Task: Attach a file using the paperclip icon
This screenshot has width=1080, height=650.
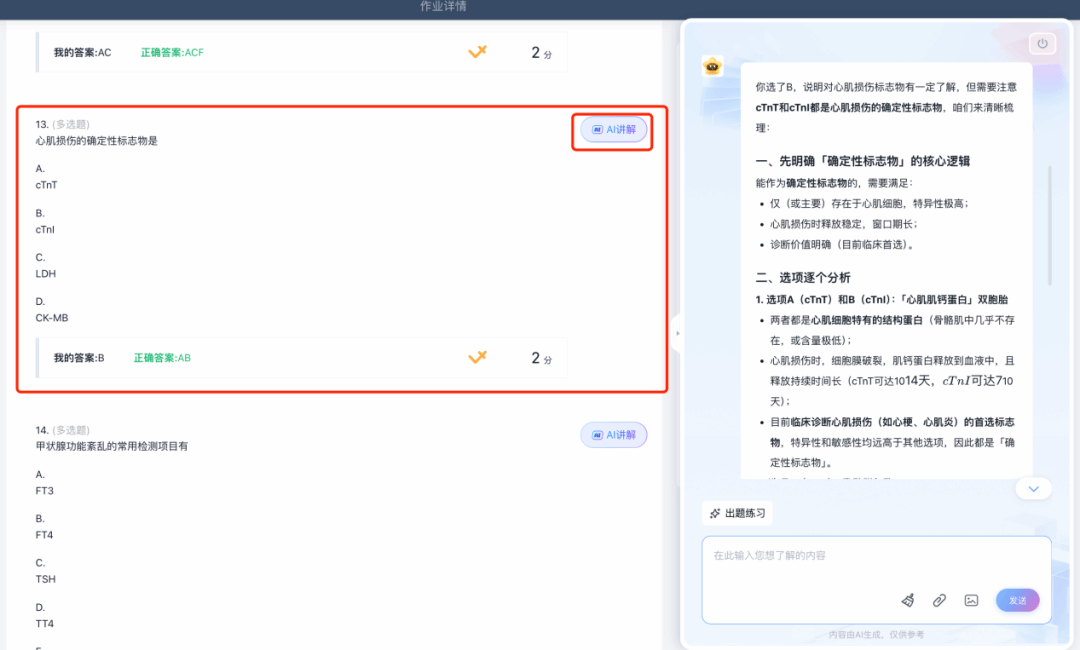Action: 939,600
